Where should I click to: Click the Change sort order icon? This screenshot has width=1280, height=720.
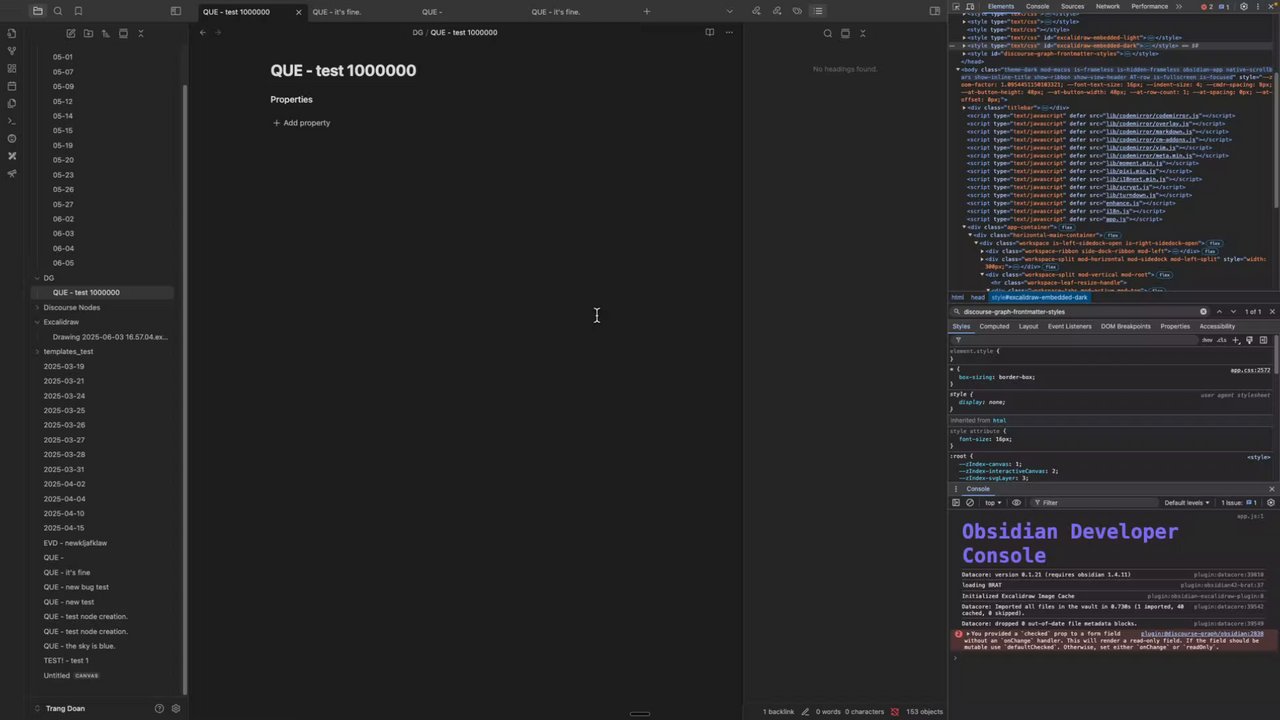[106, 33]
